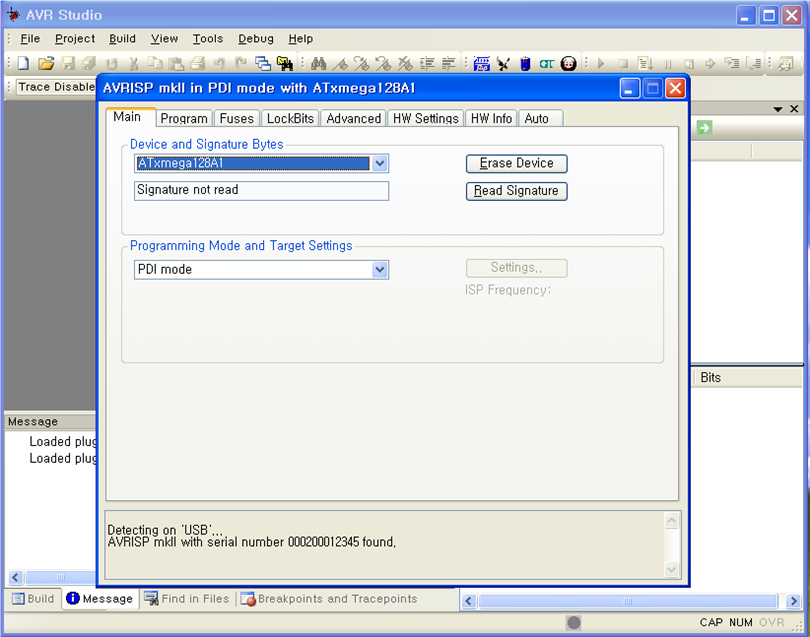The image size is (810, 637).
Task: Click the Cut scissors icon
Action: 133,64
